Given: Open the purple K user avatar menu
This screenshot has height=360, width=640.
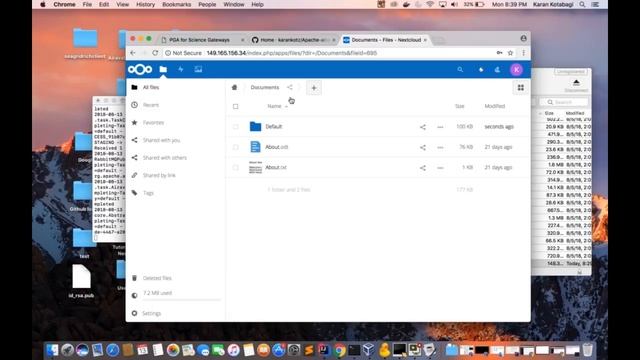Looking at the screenshot, I should tap(516, 70).
